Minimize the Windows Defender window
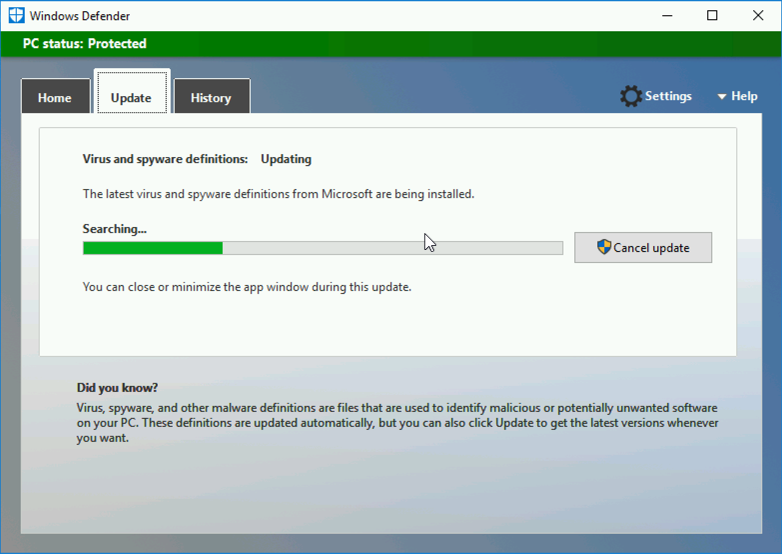 pyautogui.click(x=667, y=15)
